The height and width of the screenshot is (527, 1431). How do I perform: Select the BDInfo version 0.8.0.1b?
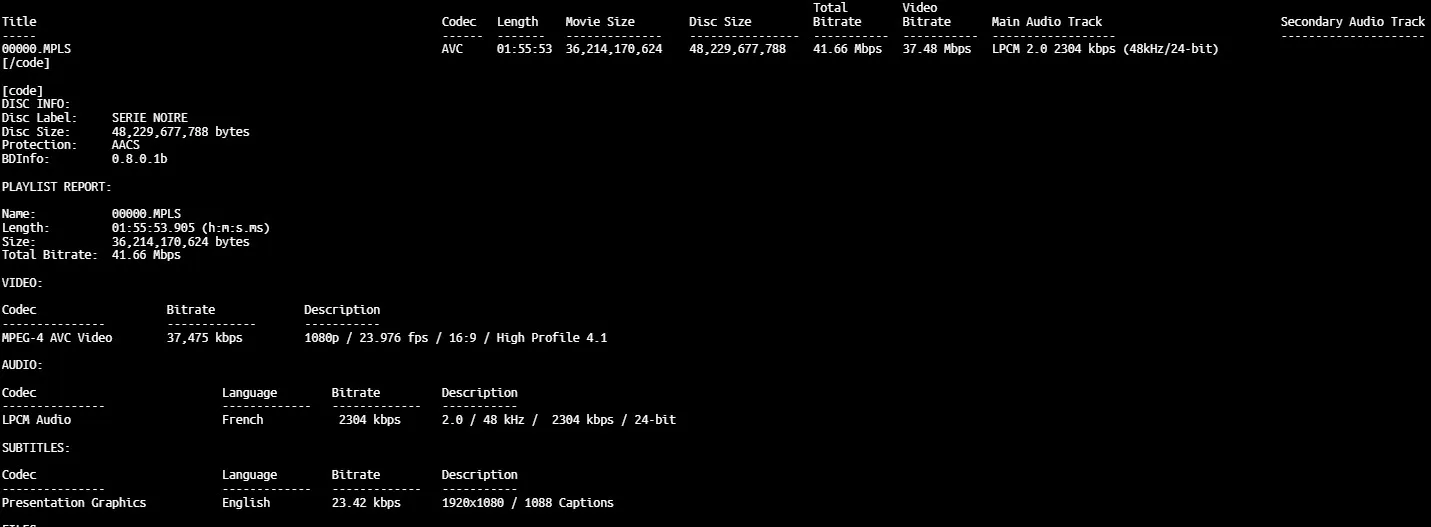[x=139, y=159]
